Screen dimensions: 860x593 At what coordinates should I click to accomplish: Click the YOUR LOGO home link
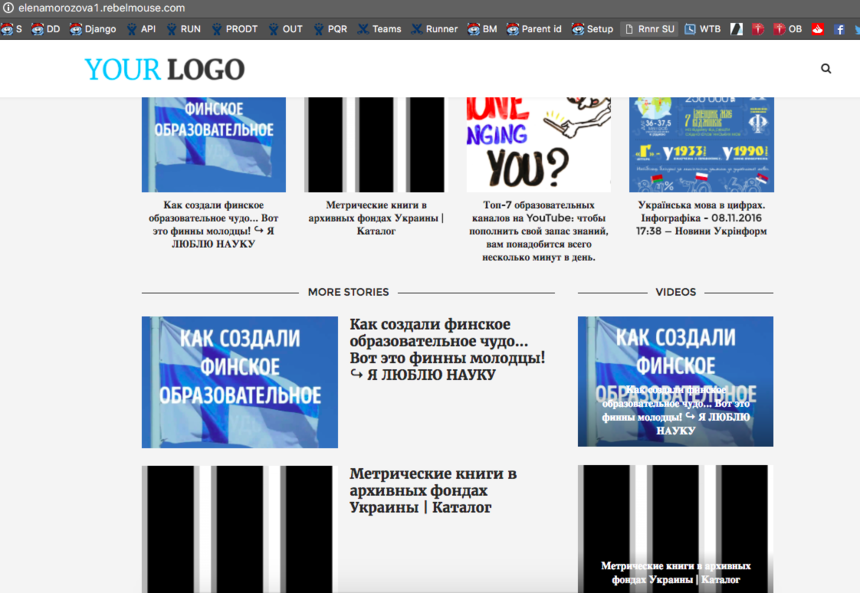[164, 69]
